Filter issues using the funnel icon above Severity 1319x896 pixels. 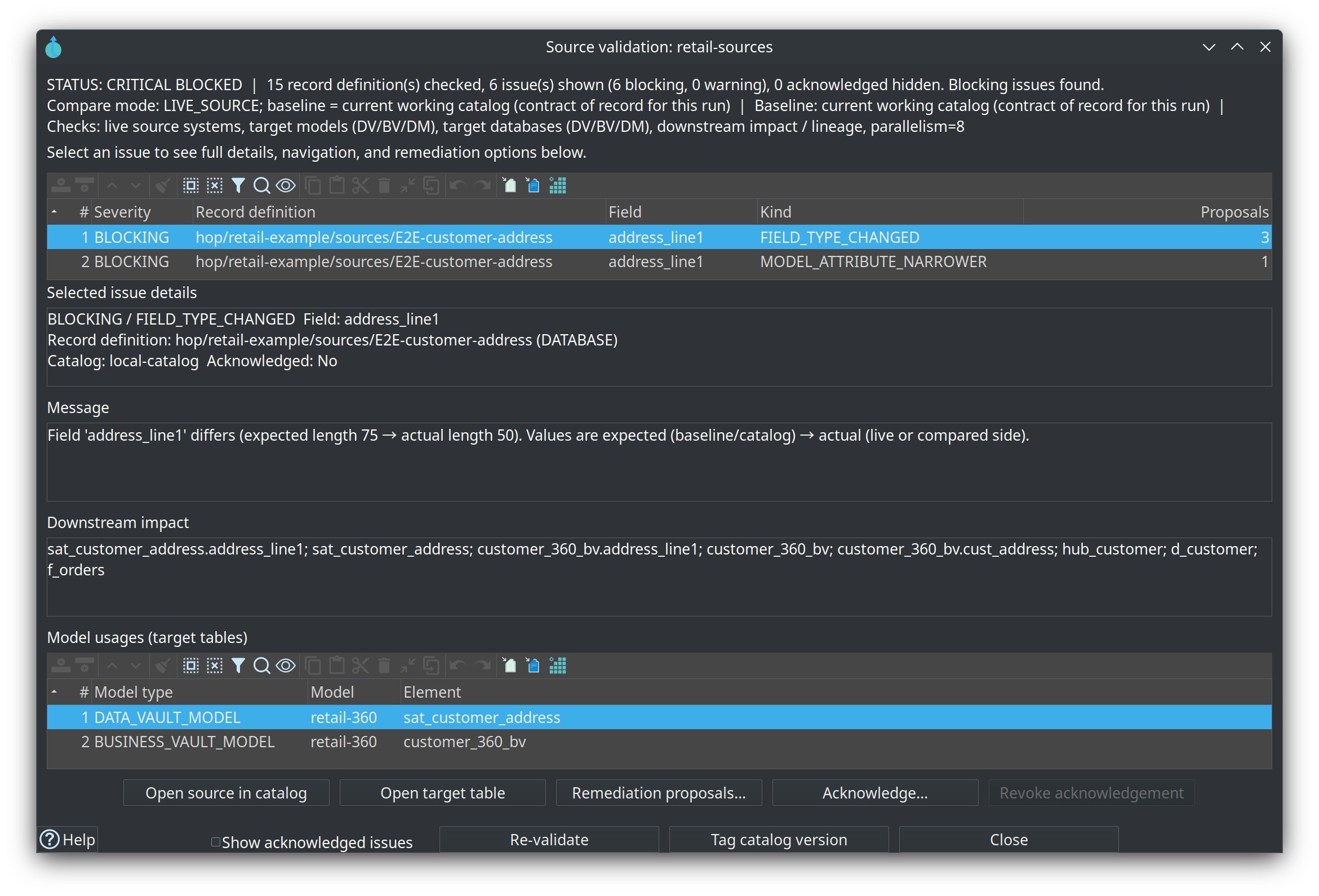pyautogui.click(x=238, y=185)
